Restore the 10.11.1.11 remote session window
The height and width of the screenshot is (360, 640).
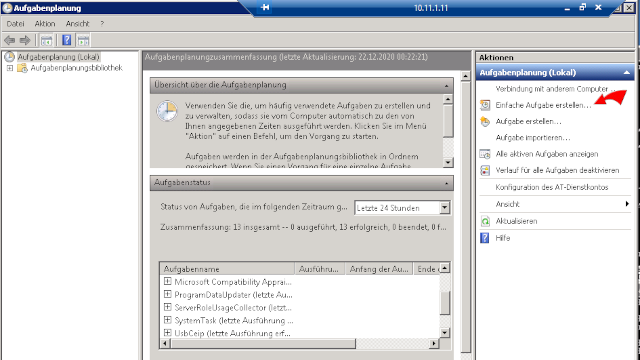(x=582, y=7)
